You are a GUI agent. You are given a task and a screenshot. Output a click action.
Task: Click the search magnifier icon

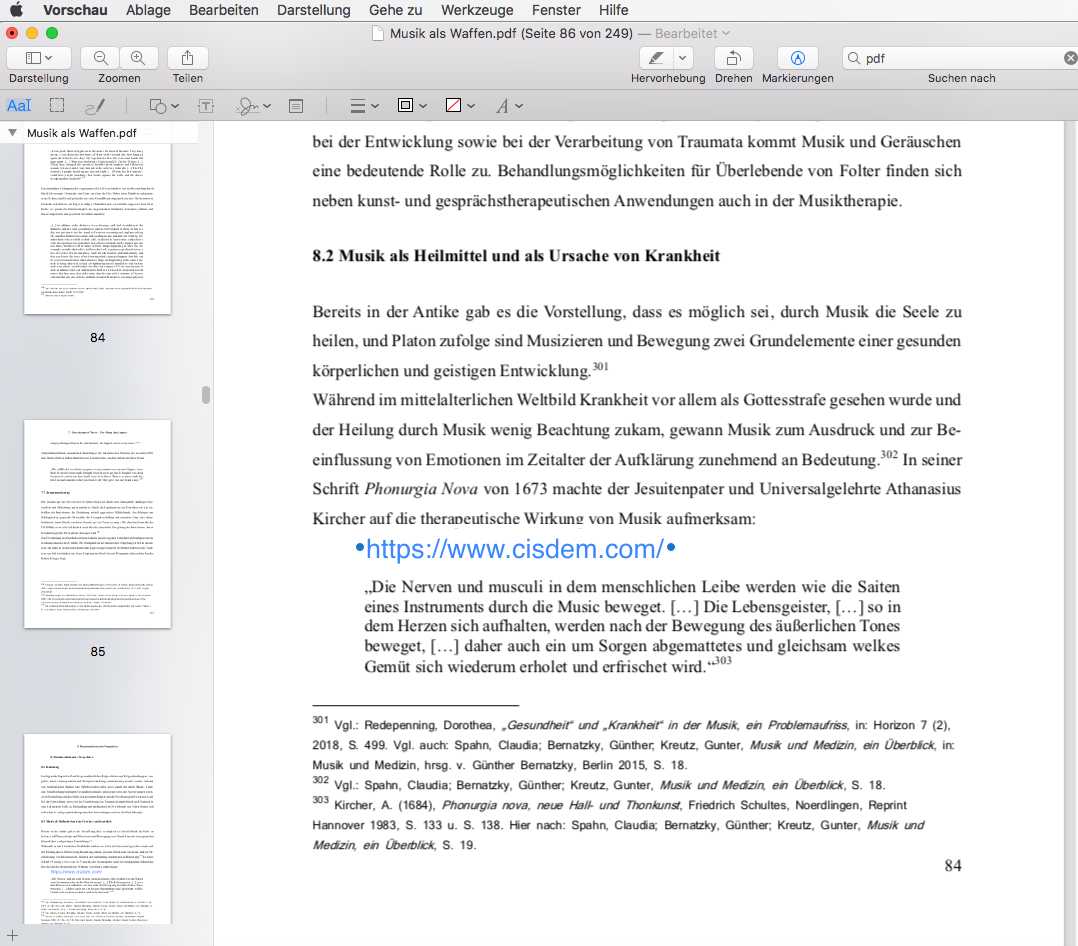click(854, 58)
